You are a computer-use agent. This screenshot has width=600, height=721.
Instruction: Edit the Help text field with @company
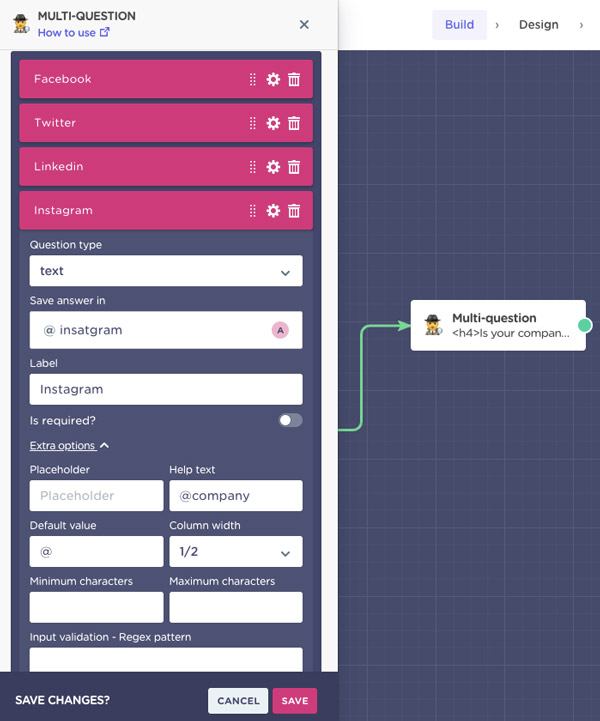click(236, 496)
